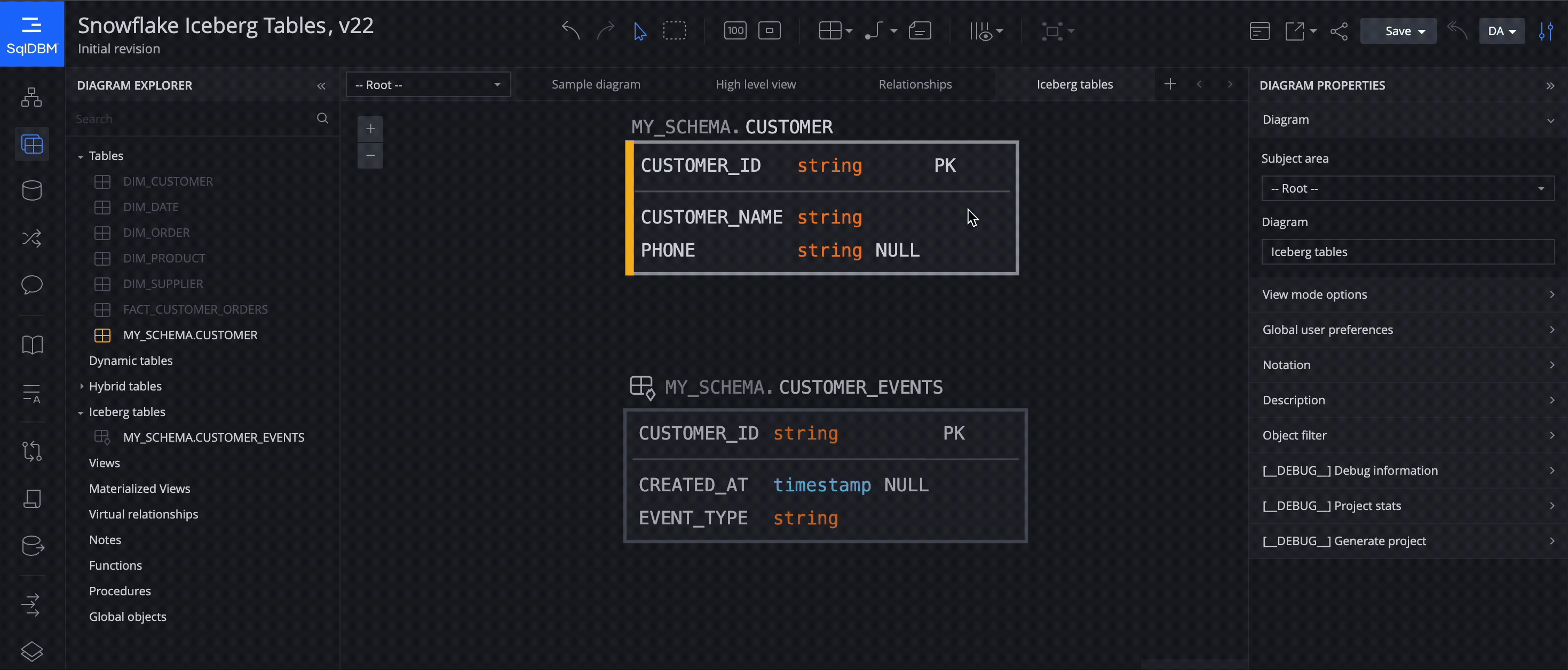Open the Save button dropdown arrow
This screenshot has width=1568, height=670.
point(1421,31)
